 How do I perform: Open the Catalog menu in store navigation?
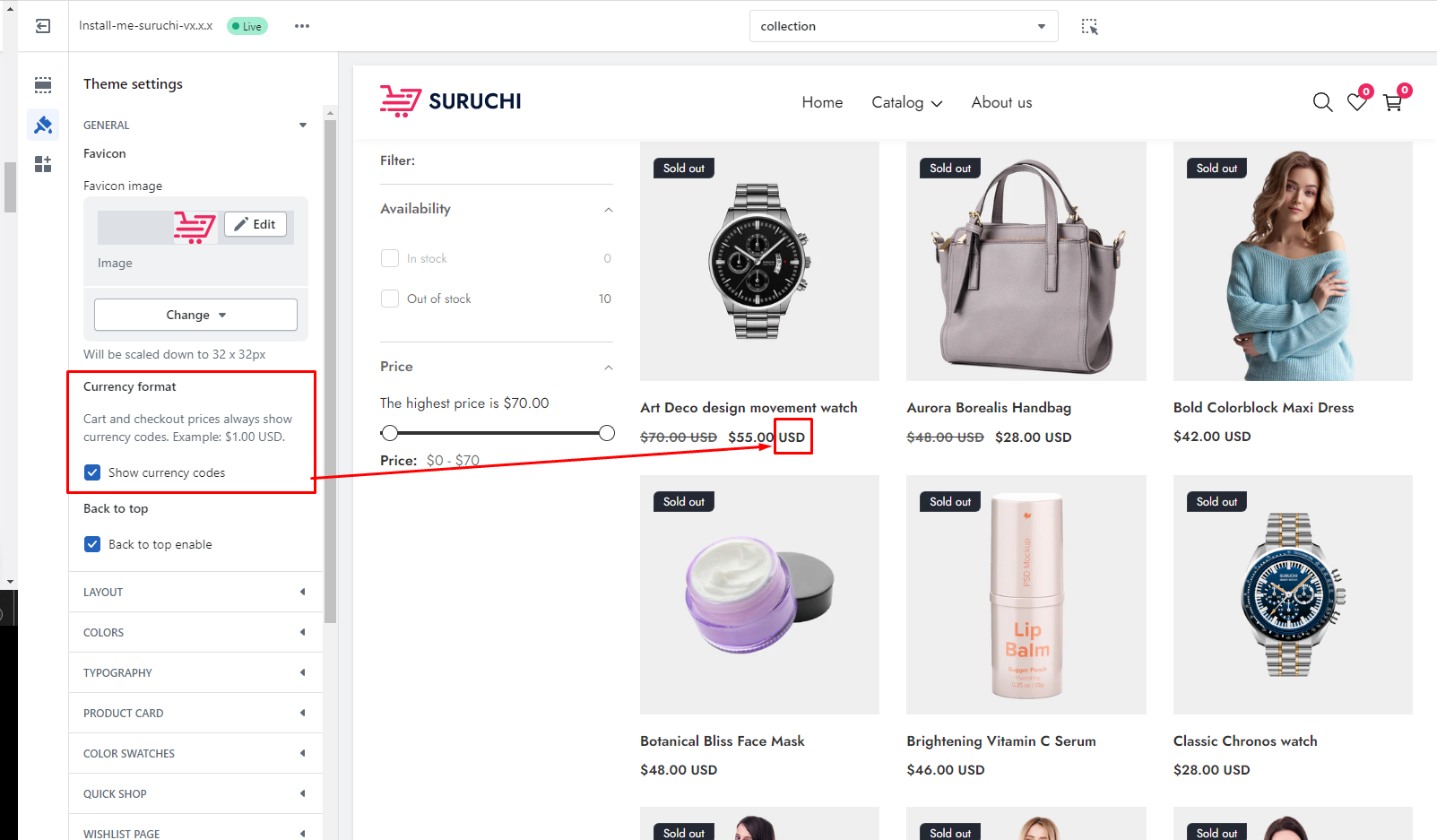tap(906, 102)
